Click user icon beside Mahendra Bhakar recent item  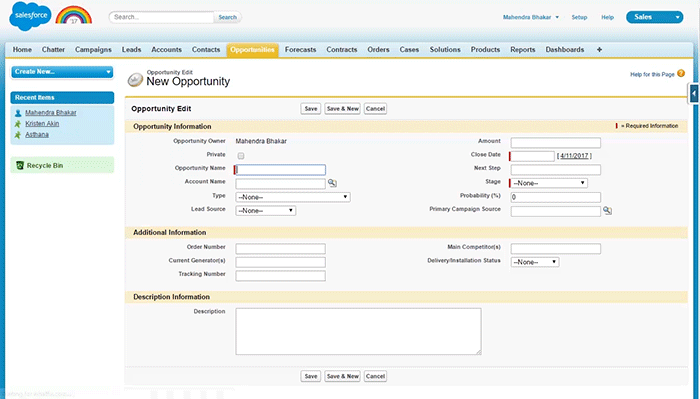[x=18, y=113]
